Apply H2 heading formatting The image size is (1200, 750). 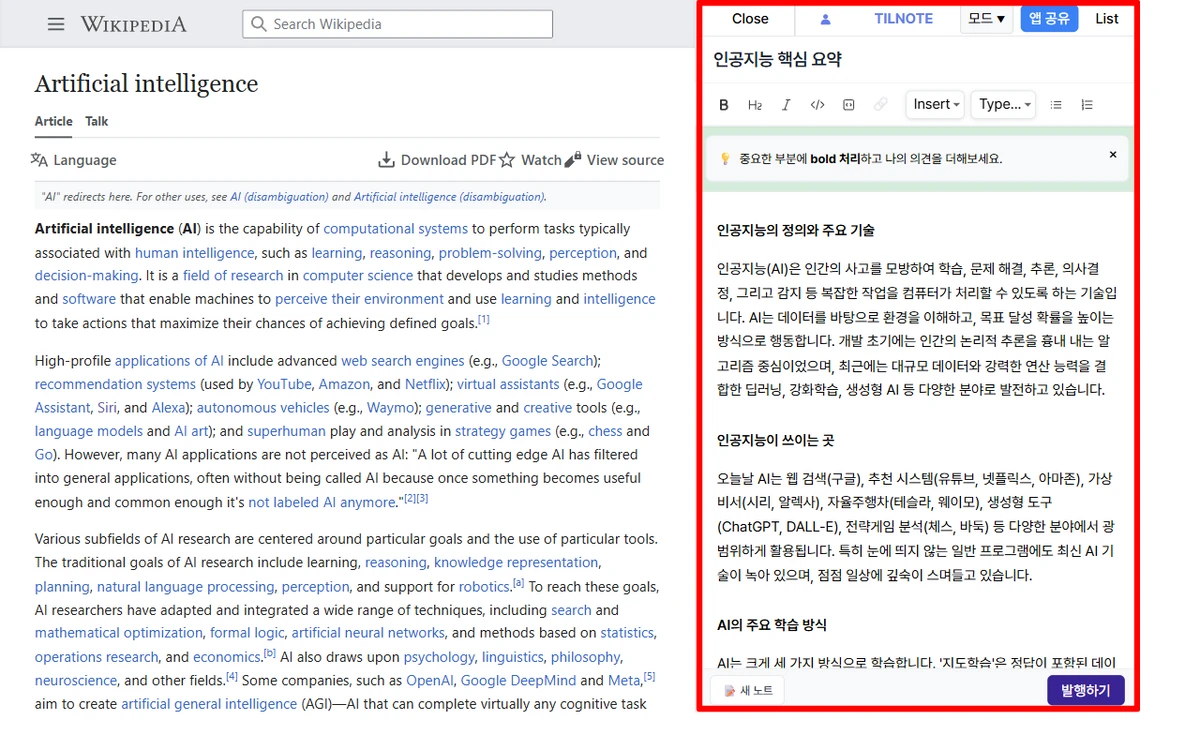click(x=755, y=105)
